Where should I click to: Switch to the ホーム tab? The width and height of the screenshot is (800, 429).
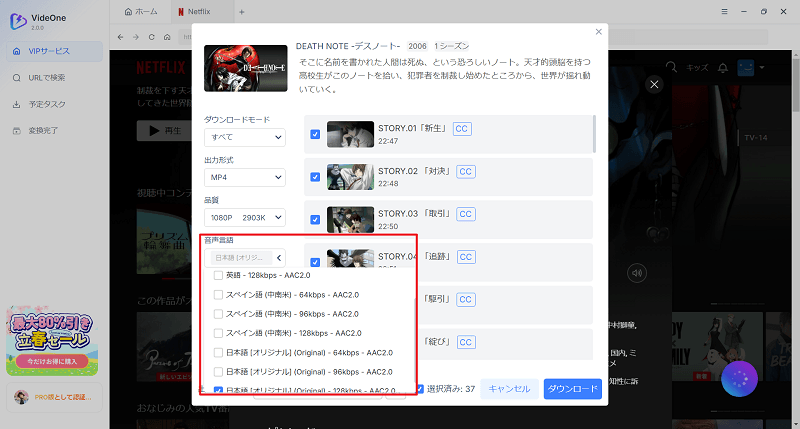[x=141, y=12]
